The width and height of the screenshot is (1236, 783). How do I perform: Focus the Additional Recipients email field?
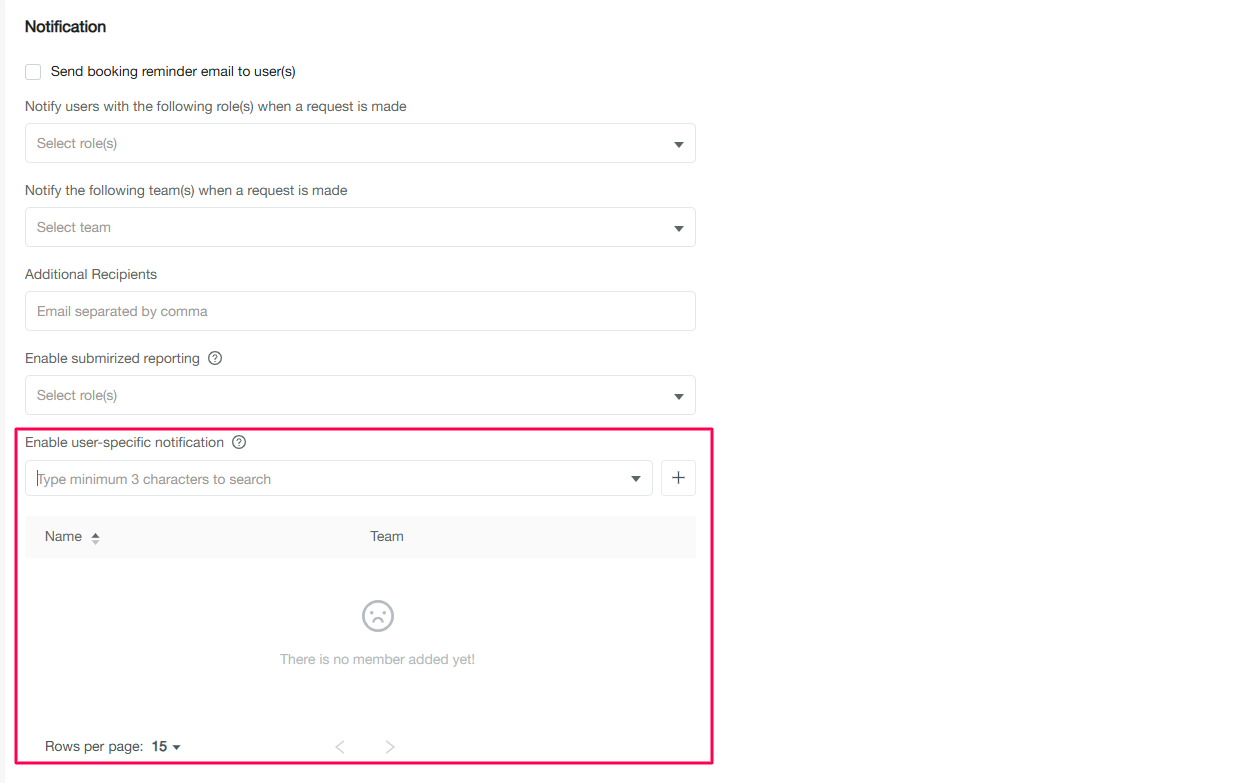pyautogui.click(x=360, y=311)
